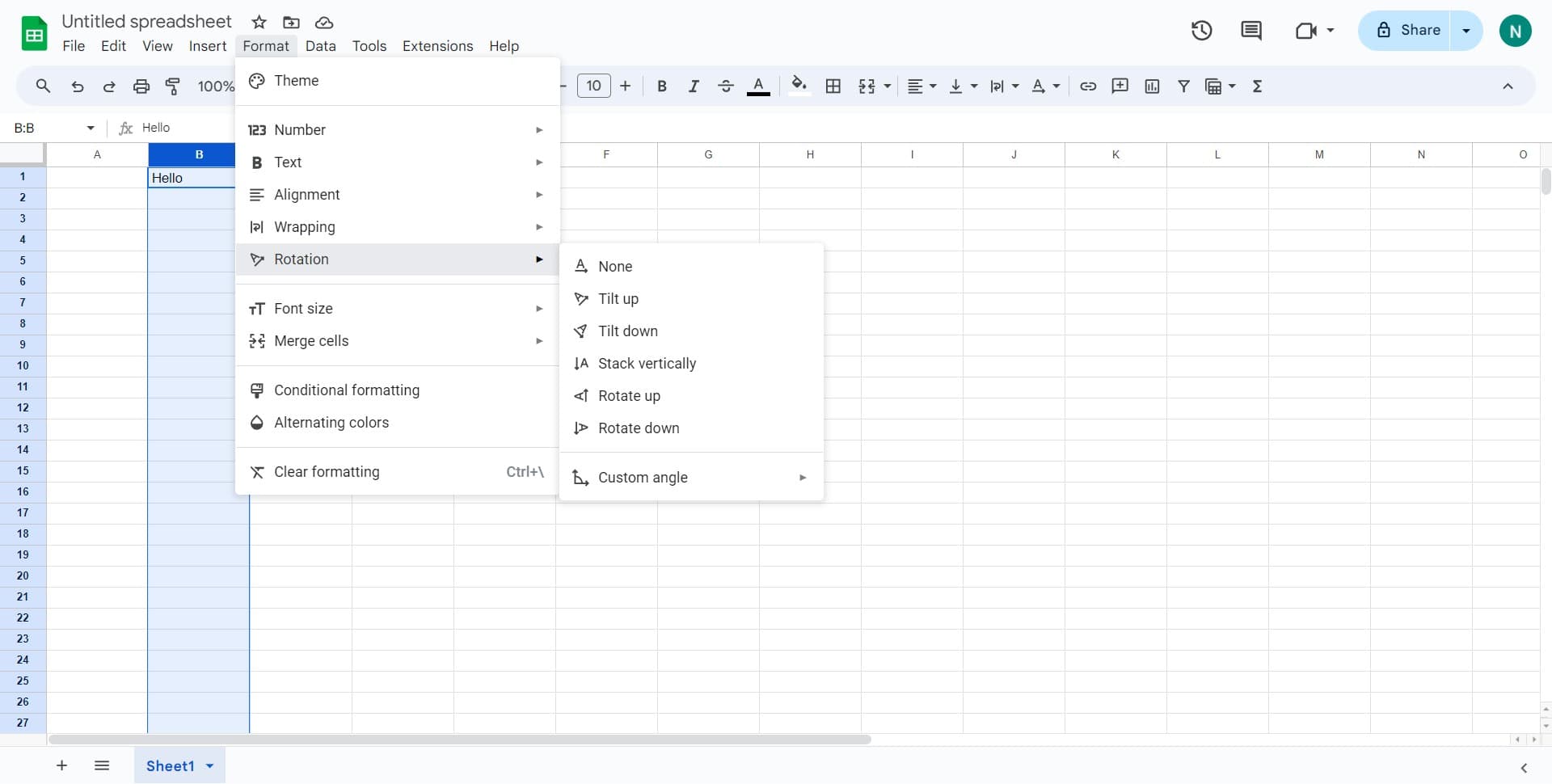This screenshot has width=1552, height=784.
Task: Toggle strikethrough formatting
Action: 726,86
